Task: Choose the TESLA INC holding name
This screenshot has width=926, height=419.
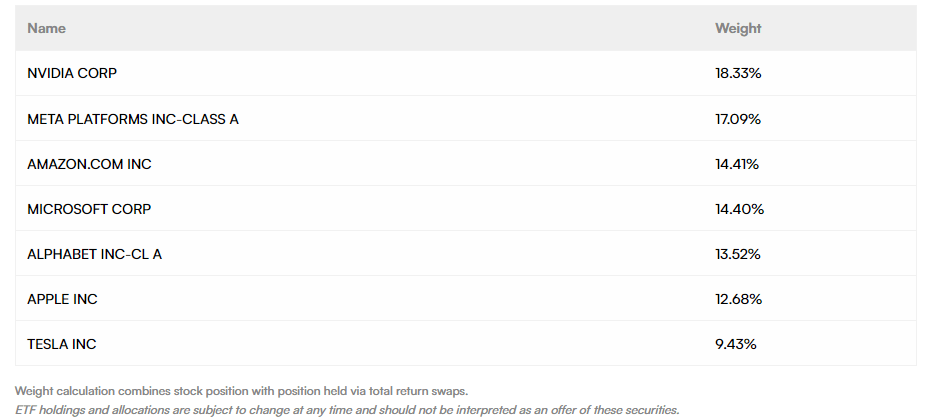Action: [x=62, y=344]
